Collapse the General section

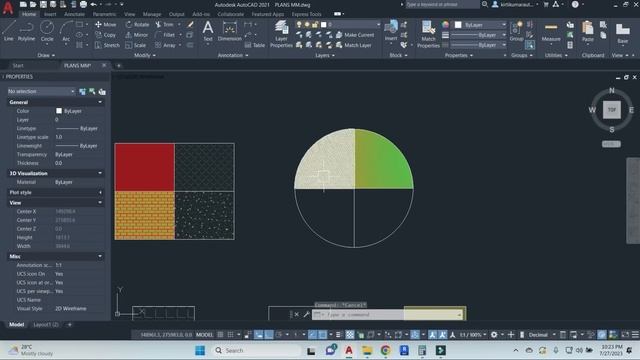pos(100,102)
